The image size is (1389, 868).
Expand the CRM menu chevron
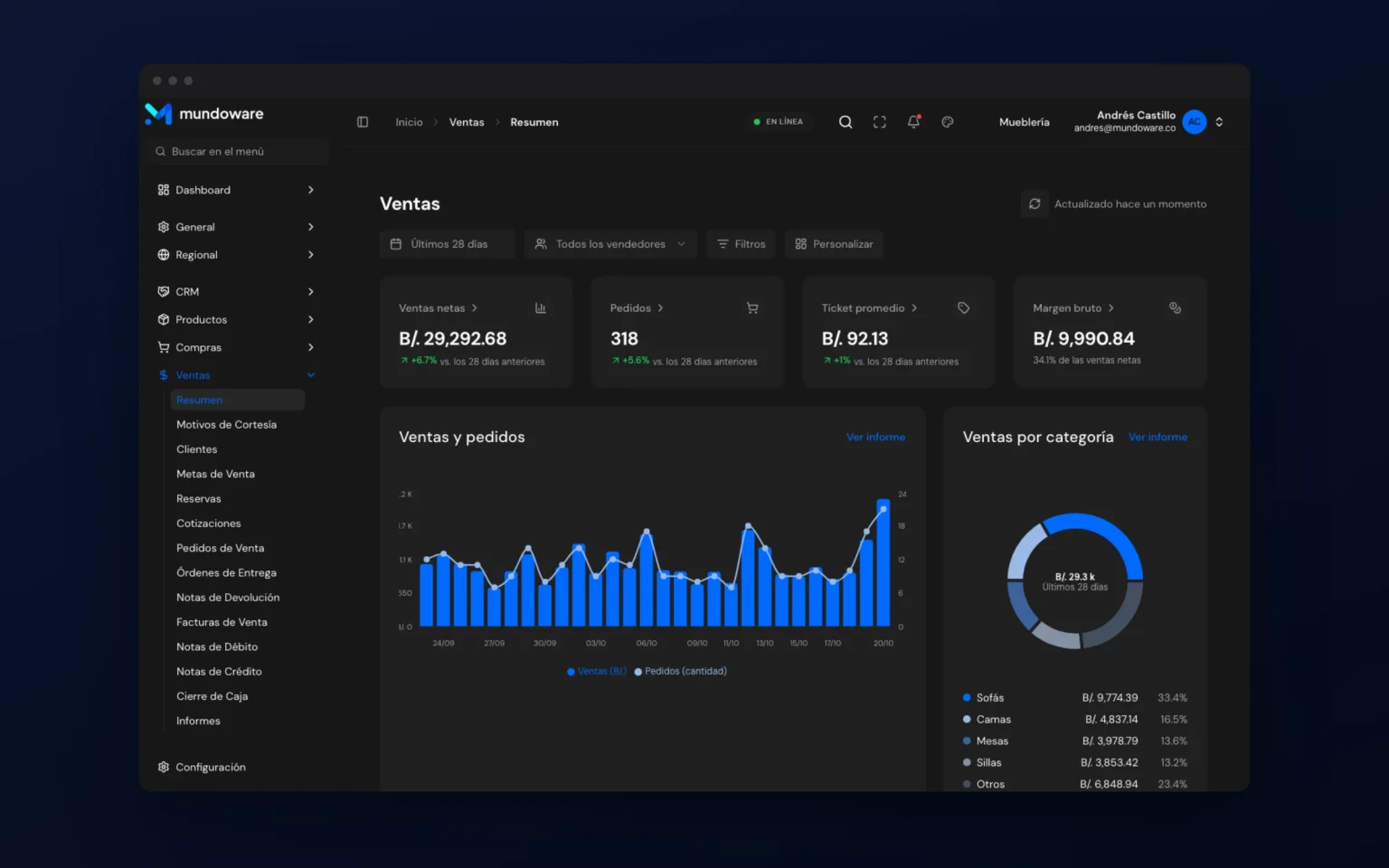point(311,291)
